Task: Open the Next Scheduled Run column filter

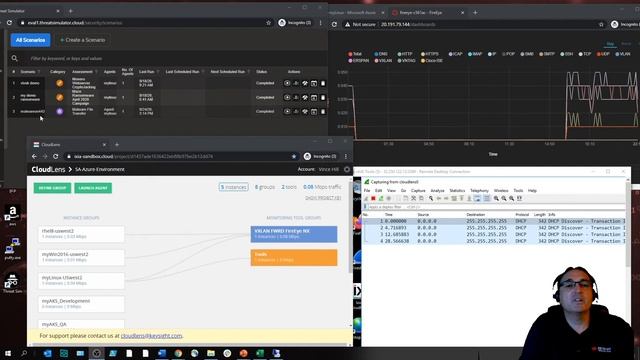Action: (x=249, y=72)
